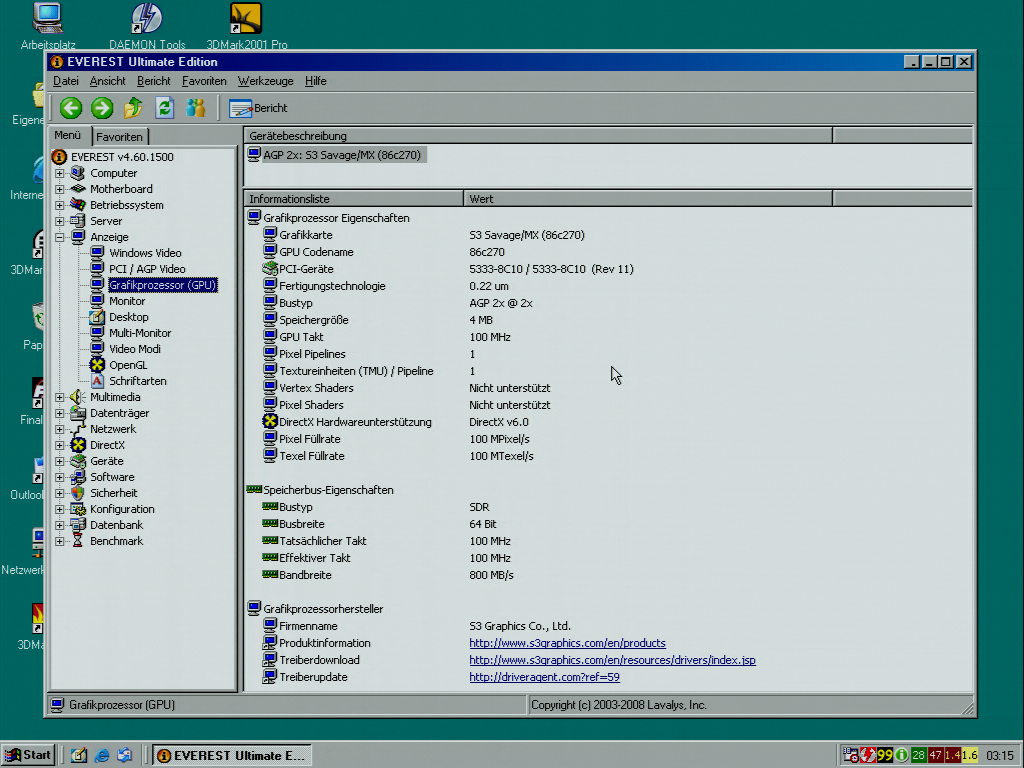Click the Refresh toolbar icon

point(165,108)
